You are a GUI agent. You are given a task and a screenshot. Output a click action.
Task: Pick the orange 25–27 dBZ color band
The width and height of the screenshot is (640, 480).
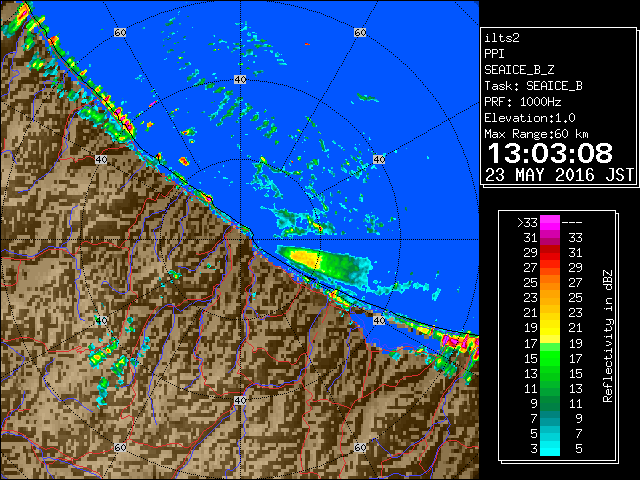550,283
